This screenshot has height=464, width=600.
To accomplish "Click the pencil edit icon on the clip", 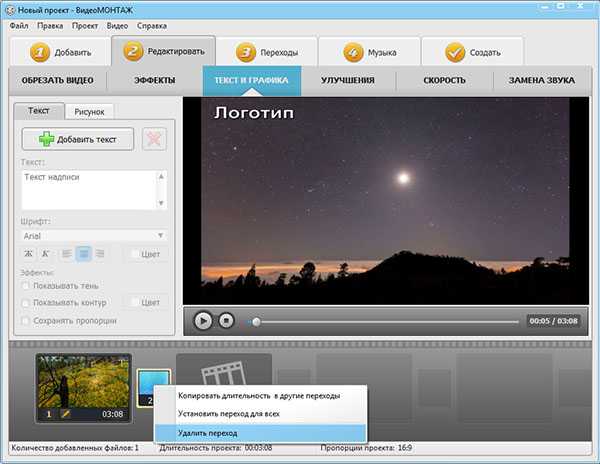I will [65, 413].
